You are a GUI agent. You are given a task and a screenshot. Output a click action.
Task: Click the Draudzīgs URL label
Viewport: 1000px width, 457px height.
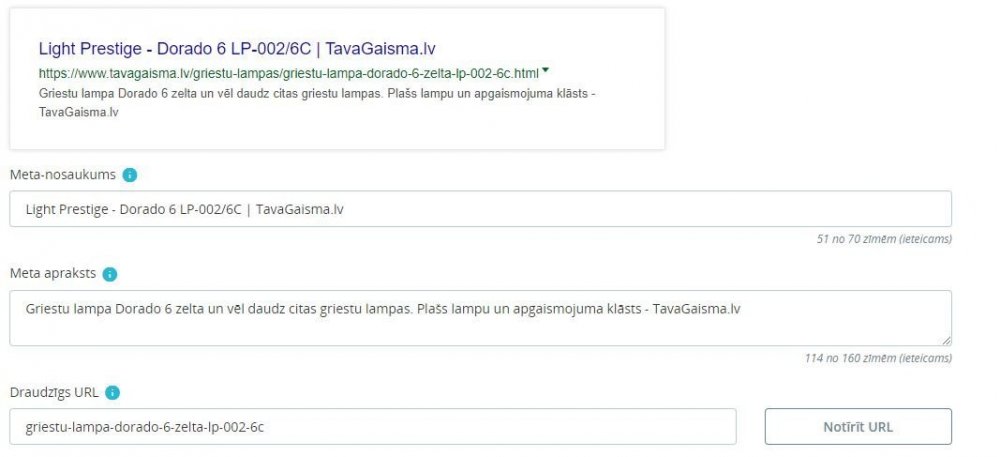54,393
